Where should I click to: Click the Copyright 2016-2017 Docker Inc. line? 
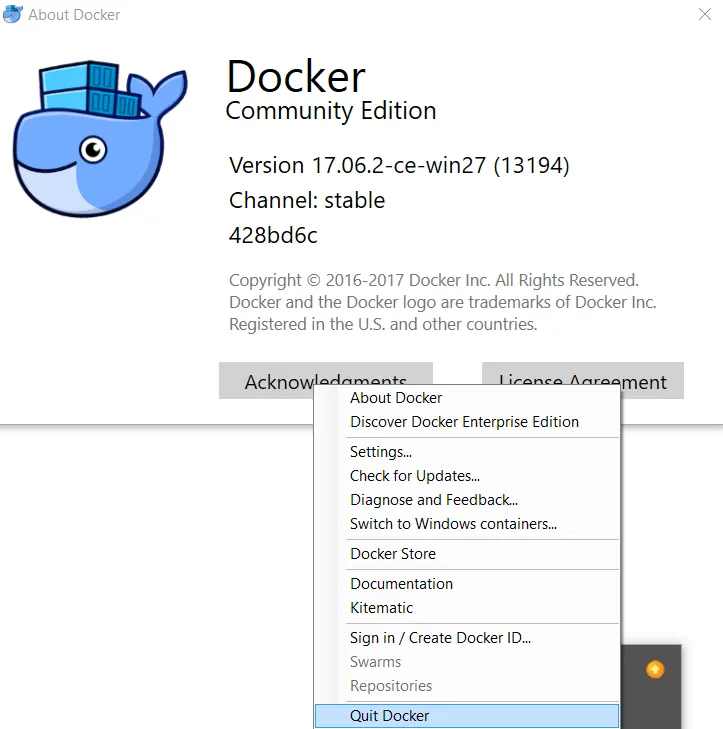click(x=434, y=280)
